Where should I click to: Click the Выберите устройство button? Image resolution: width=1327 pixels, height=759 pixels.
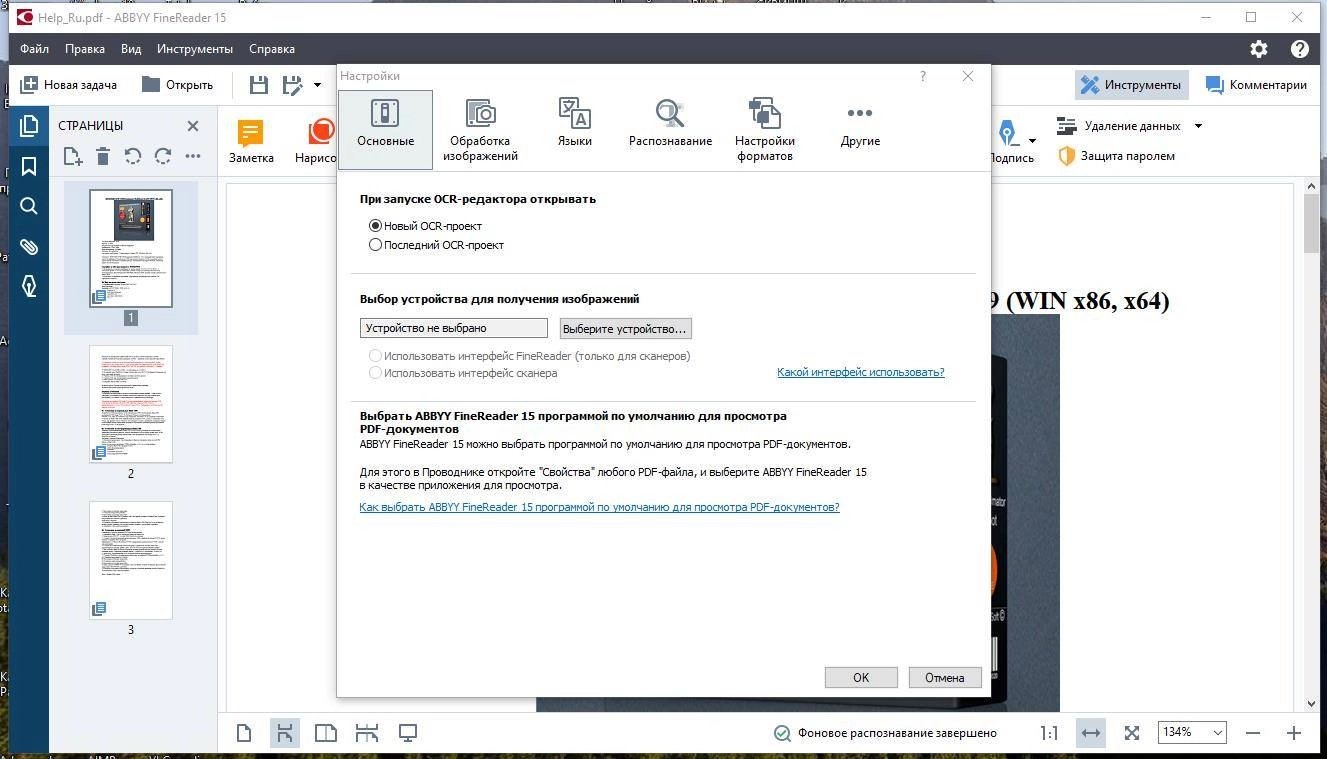click(x=625, y=328)
